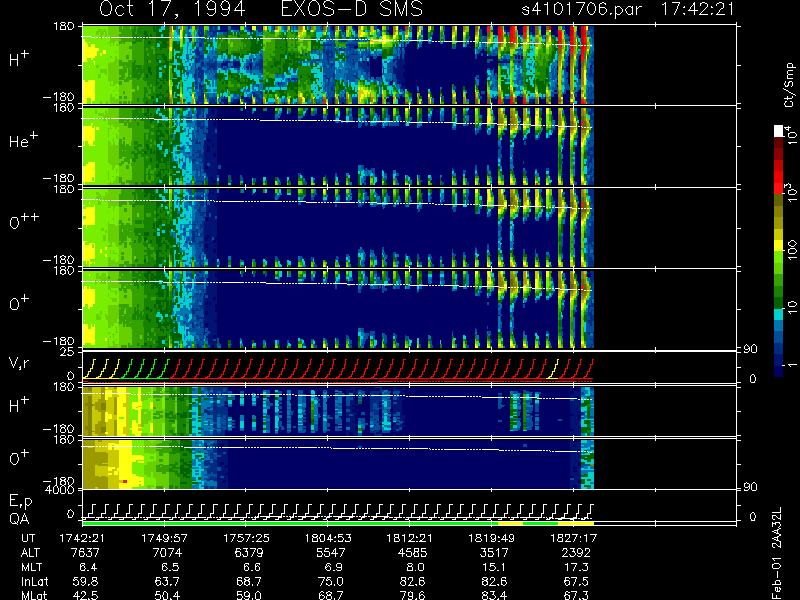Click the vertical "Feb-01 2AA32L" stamp text
Screen dimensions: 800x600
[777, 554]
